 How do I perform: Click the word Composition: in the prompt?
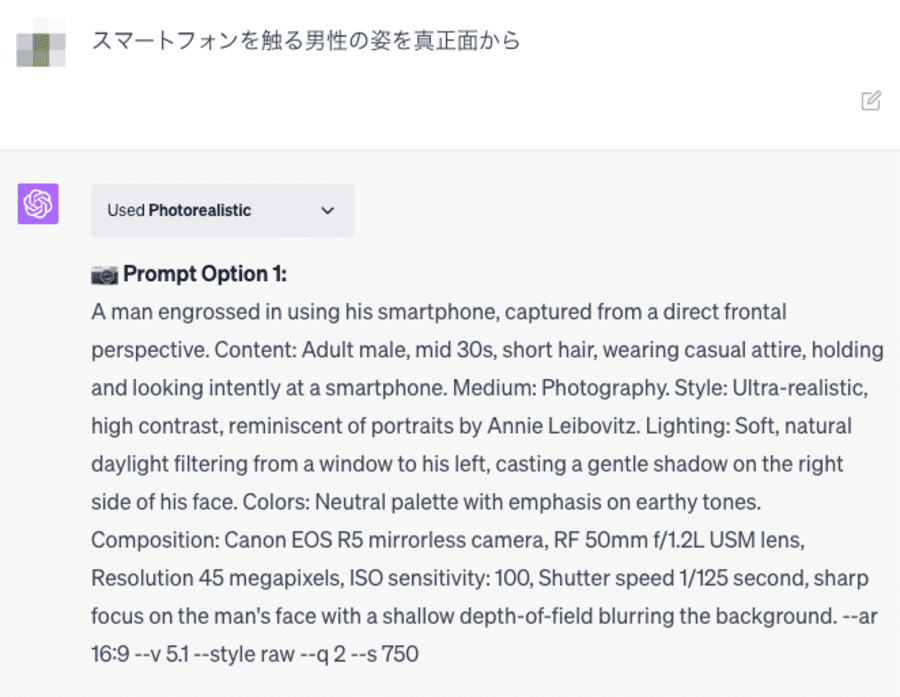(155, 540)
